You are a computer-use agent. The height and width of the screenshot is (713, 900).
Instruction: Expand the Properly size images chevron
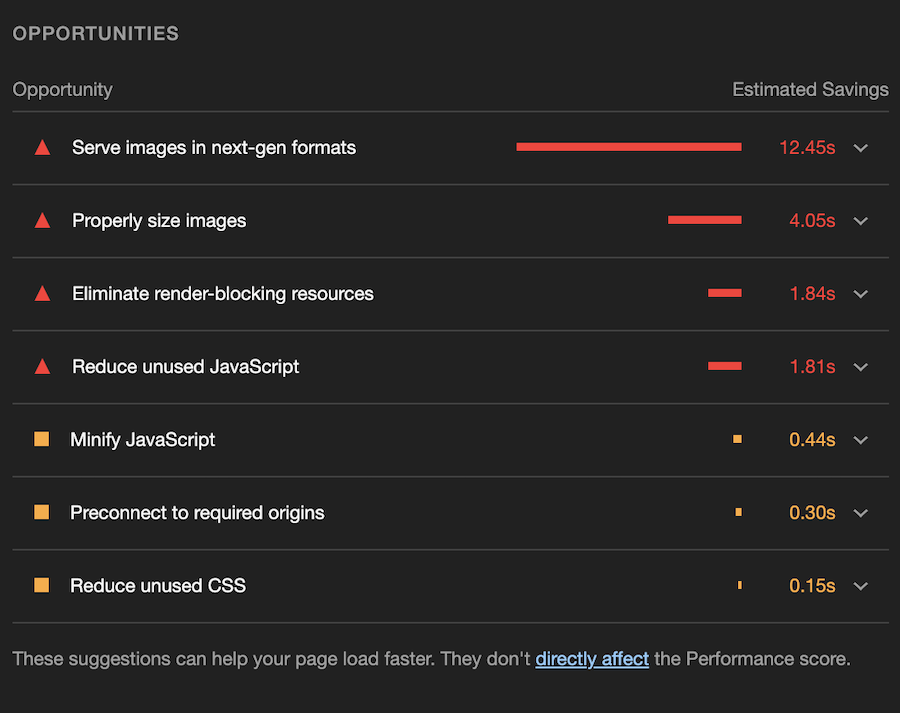pos(860,221)
